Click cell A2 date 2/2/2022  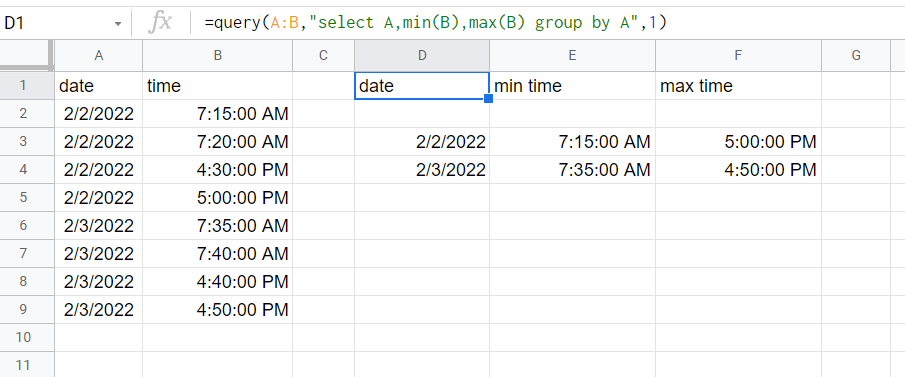pyautogui.click(x=99, y=114)
